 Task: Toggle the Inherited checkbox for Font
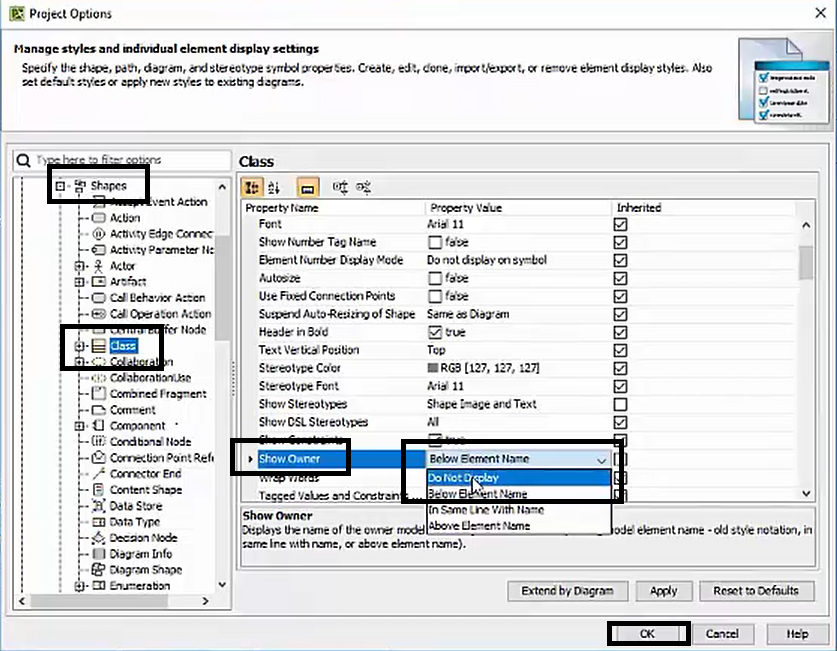(621, 224)
